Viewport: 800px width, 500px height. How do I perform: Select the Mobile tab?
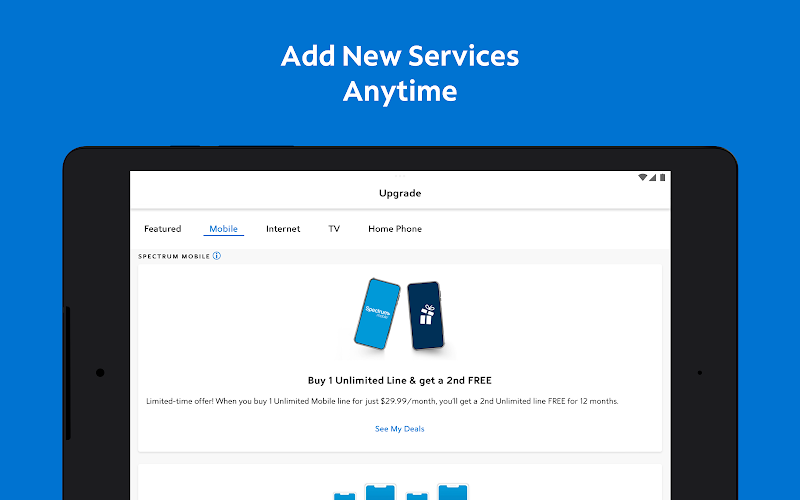[x=223, y=229]
